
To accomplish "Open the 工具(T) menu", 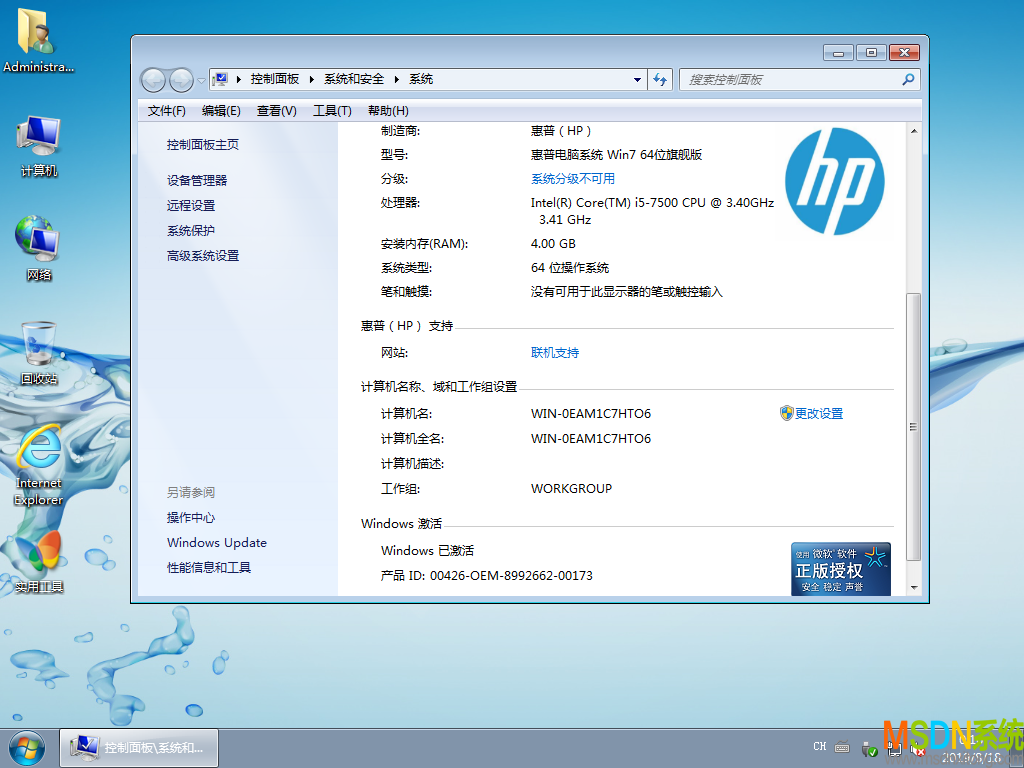I will 332,111.
